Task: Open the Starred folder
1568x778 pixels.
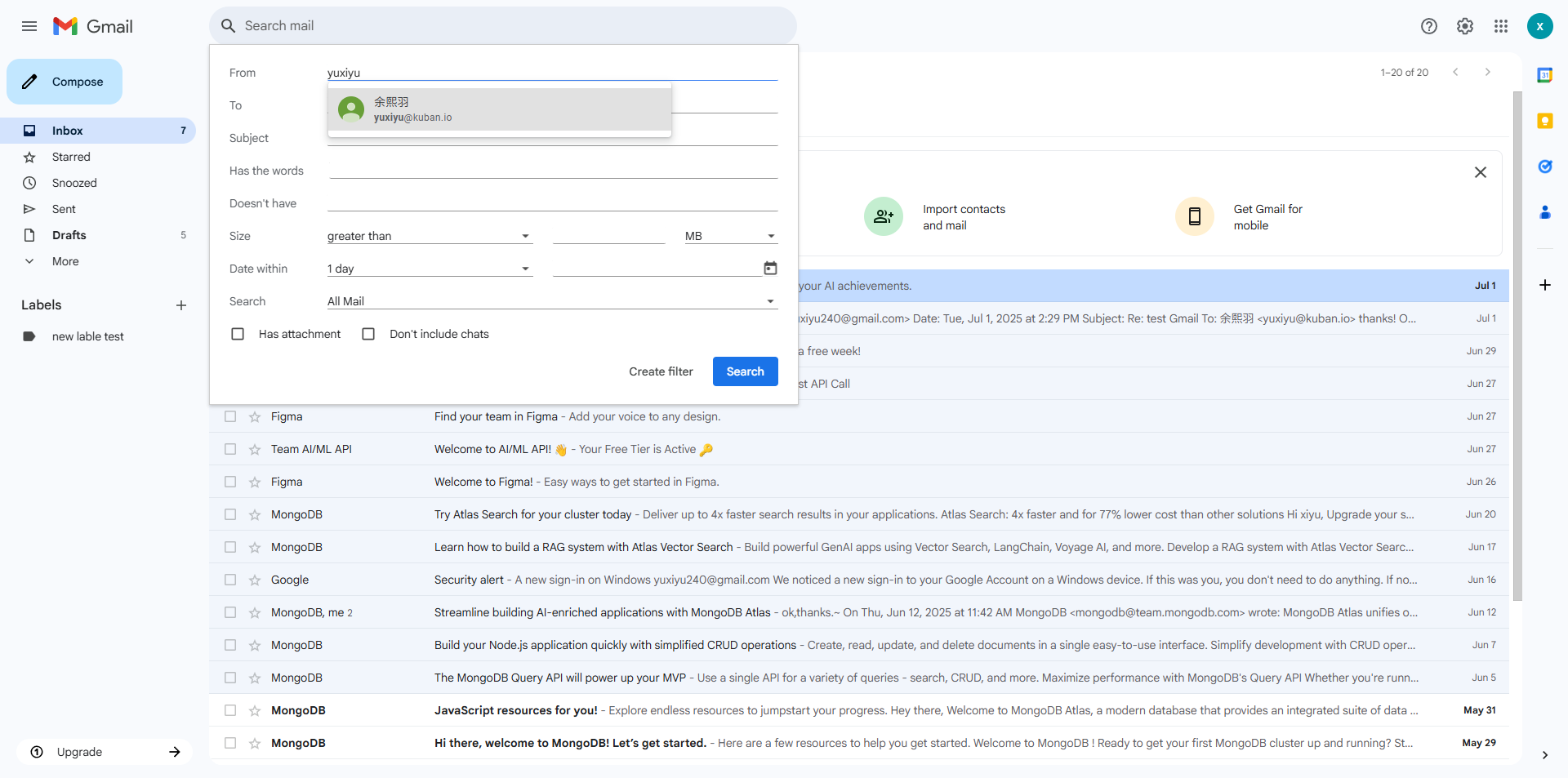Action: (98, 157)
